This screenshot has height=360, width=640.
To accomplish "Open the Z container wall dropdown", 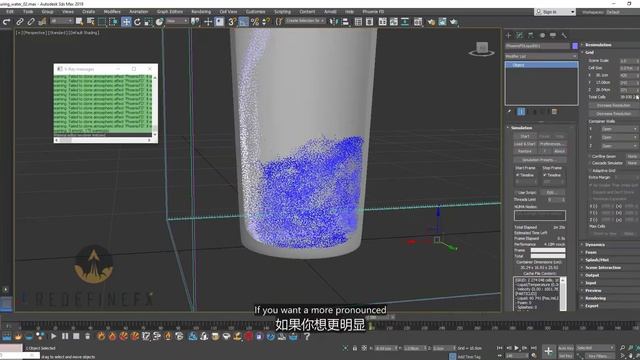I will coord(619,146).
